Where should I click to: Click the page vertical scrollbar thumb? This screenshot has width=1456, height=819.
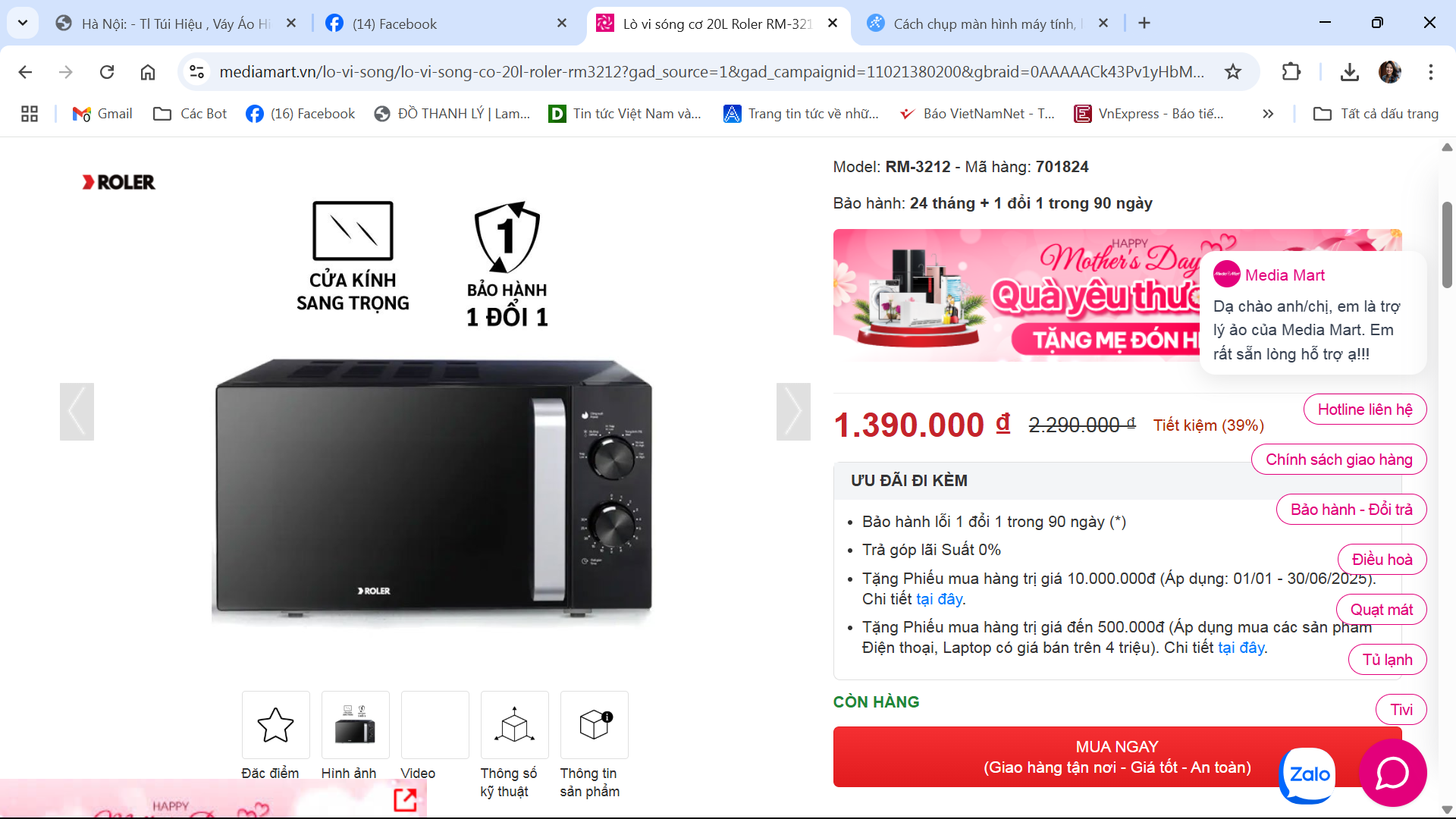click(1447, 244)
